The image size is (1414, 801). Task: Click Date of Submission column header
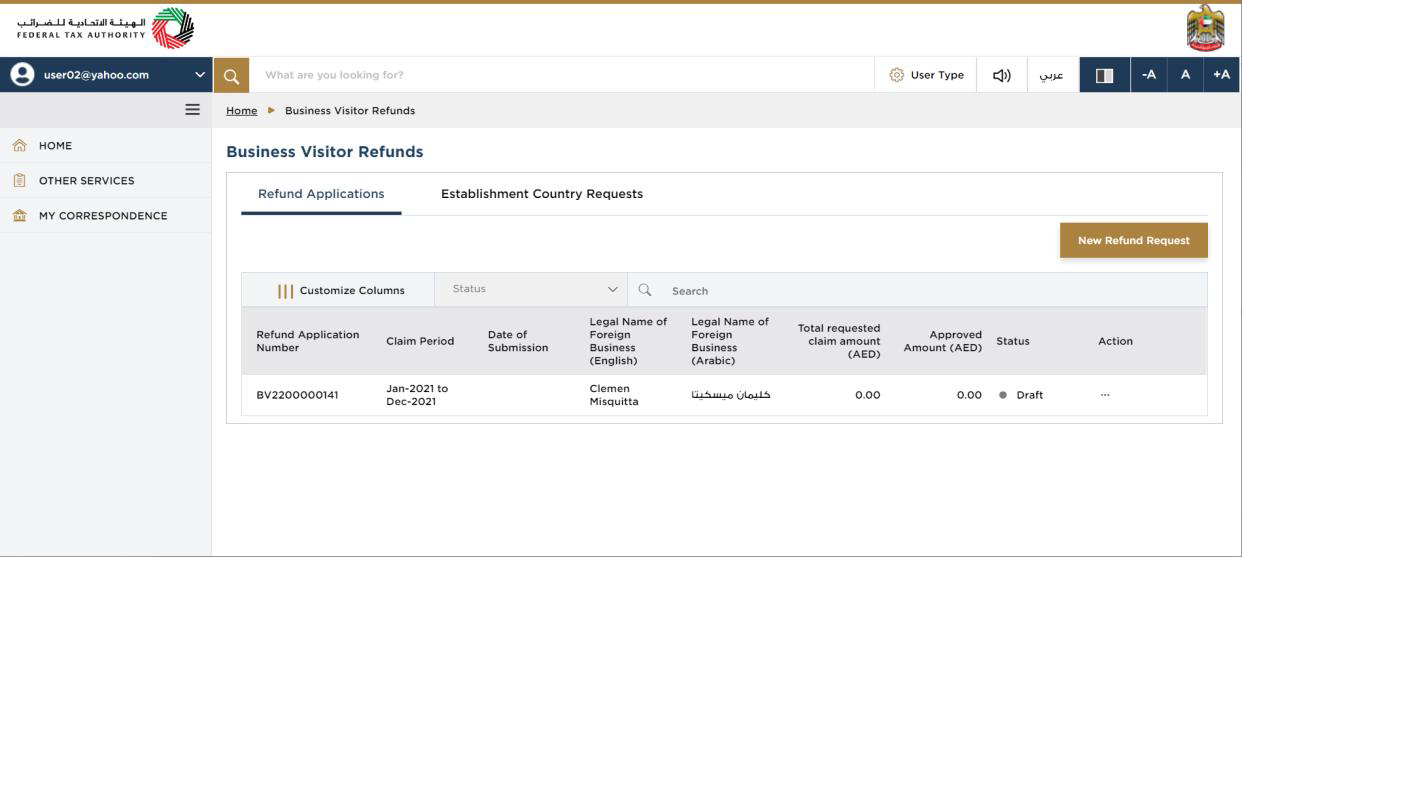coord(518,341)
